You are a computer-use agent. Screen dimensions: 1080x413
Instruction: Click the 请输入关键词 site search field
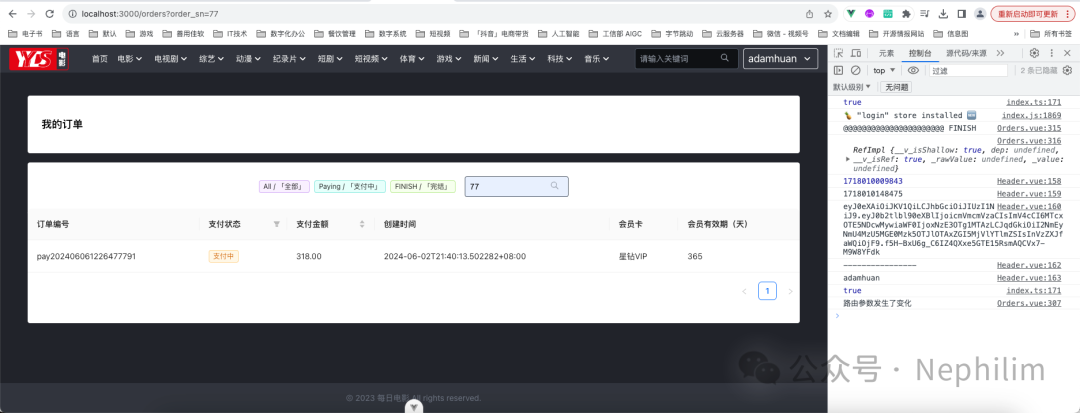coord(685,59)
